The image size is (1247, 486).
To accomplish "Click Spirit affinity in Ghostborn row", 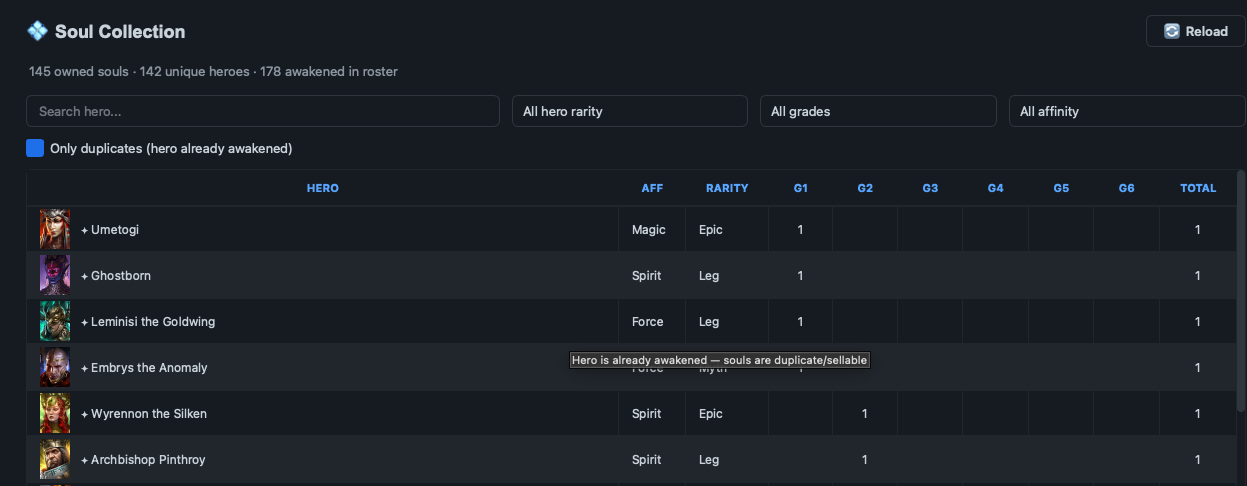I will (647, 276).
